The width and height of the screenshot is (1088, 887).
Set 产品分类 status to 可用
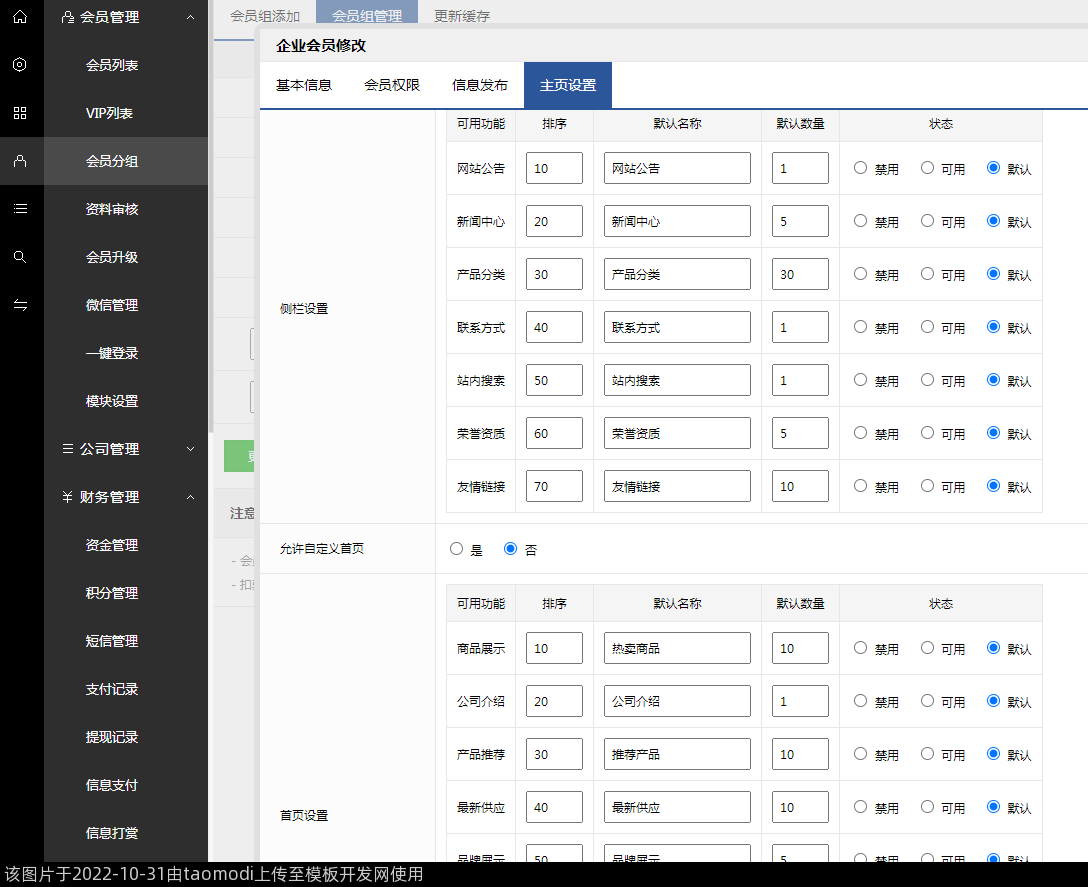927,274
